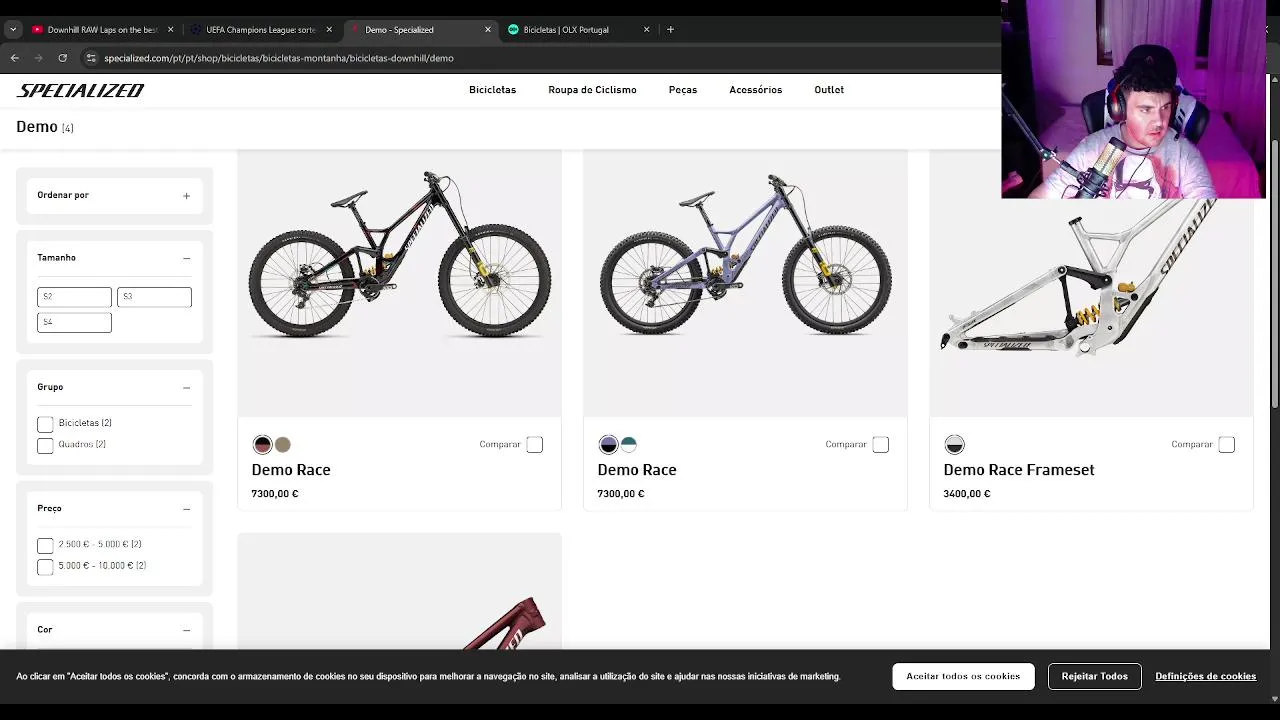Open the Peças menu
This screenshot has height=720, width=1280.
(x=683, y=90)
